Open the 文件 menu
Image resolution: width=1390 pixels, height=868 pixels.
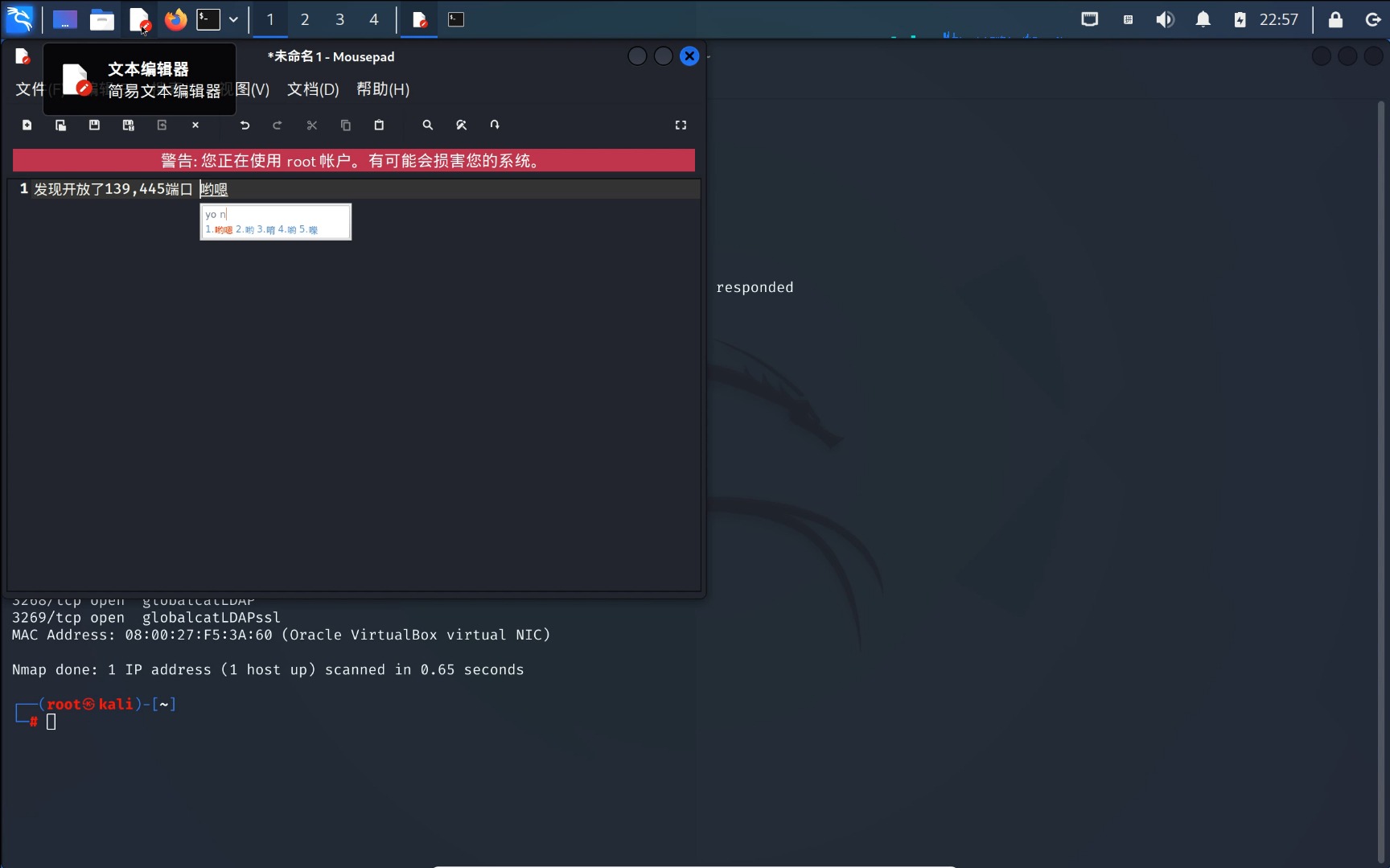(29, 89)
